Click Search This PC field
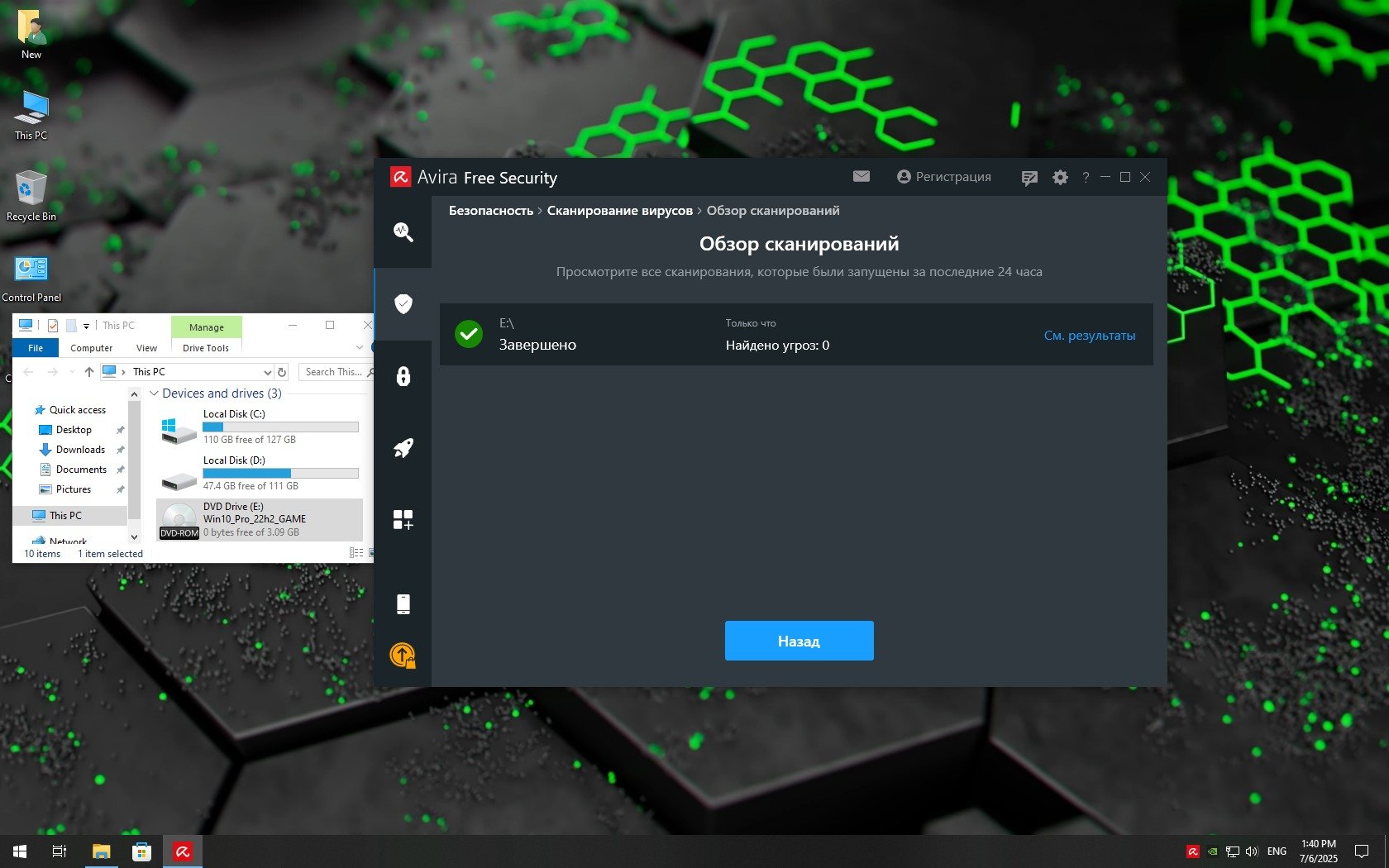Screen dimensions: 1389x868 pyautogui.click(x=336, y=372)
